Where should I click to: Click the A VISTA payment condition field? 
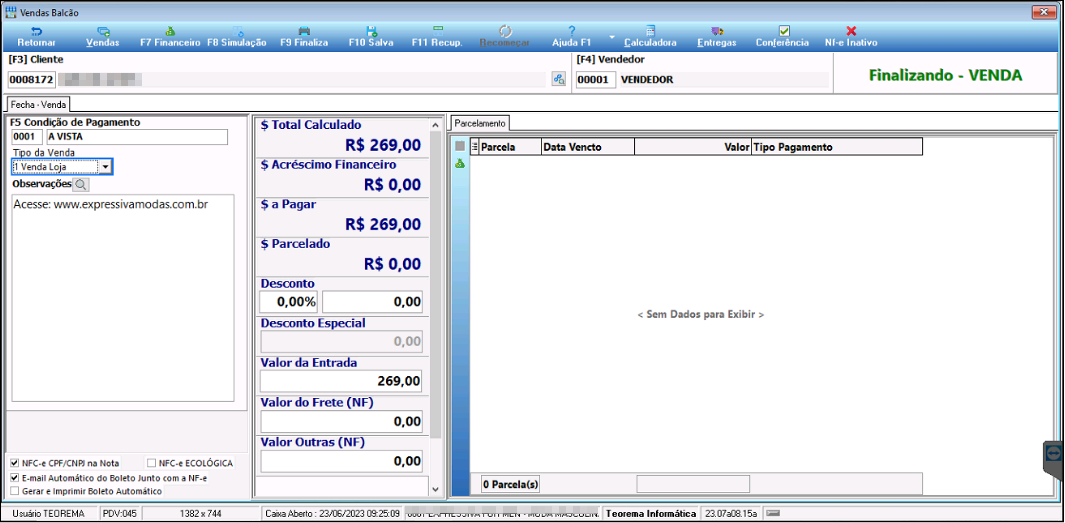coord(137,137)
